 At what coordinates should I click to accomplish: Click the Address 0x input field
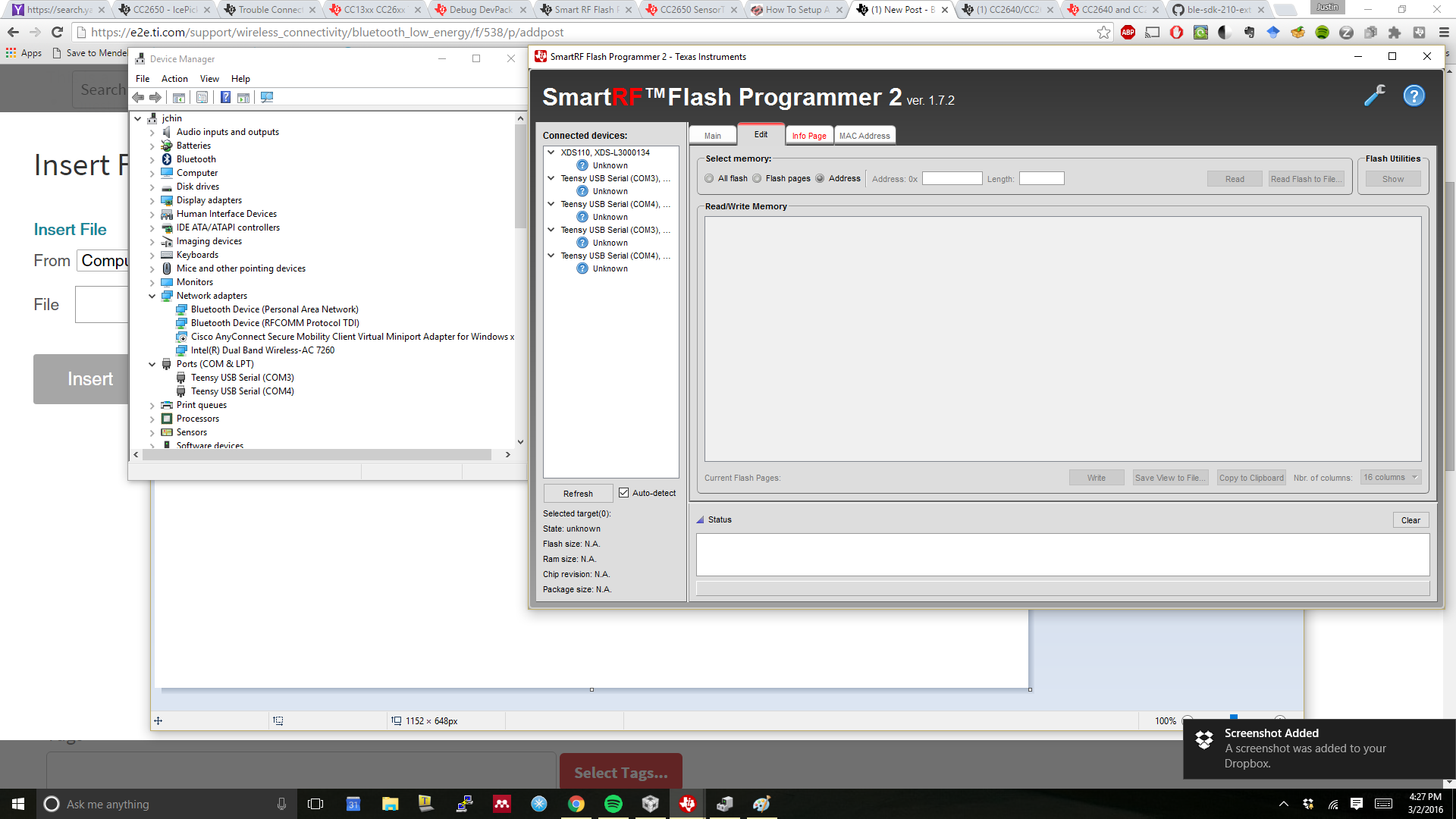(952, 179)
